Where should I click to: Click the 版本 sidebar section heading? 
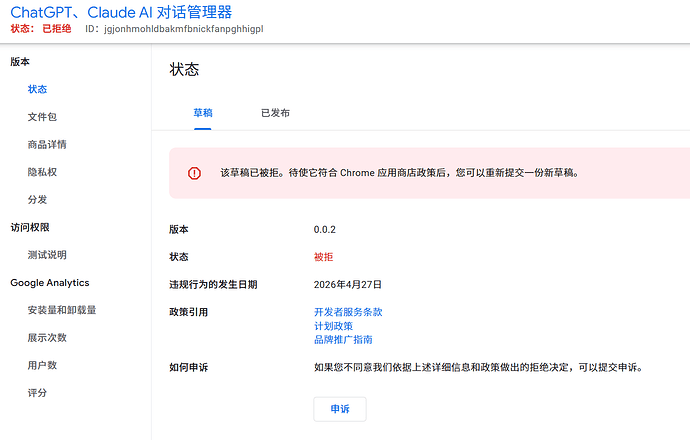pos(20,62)
